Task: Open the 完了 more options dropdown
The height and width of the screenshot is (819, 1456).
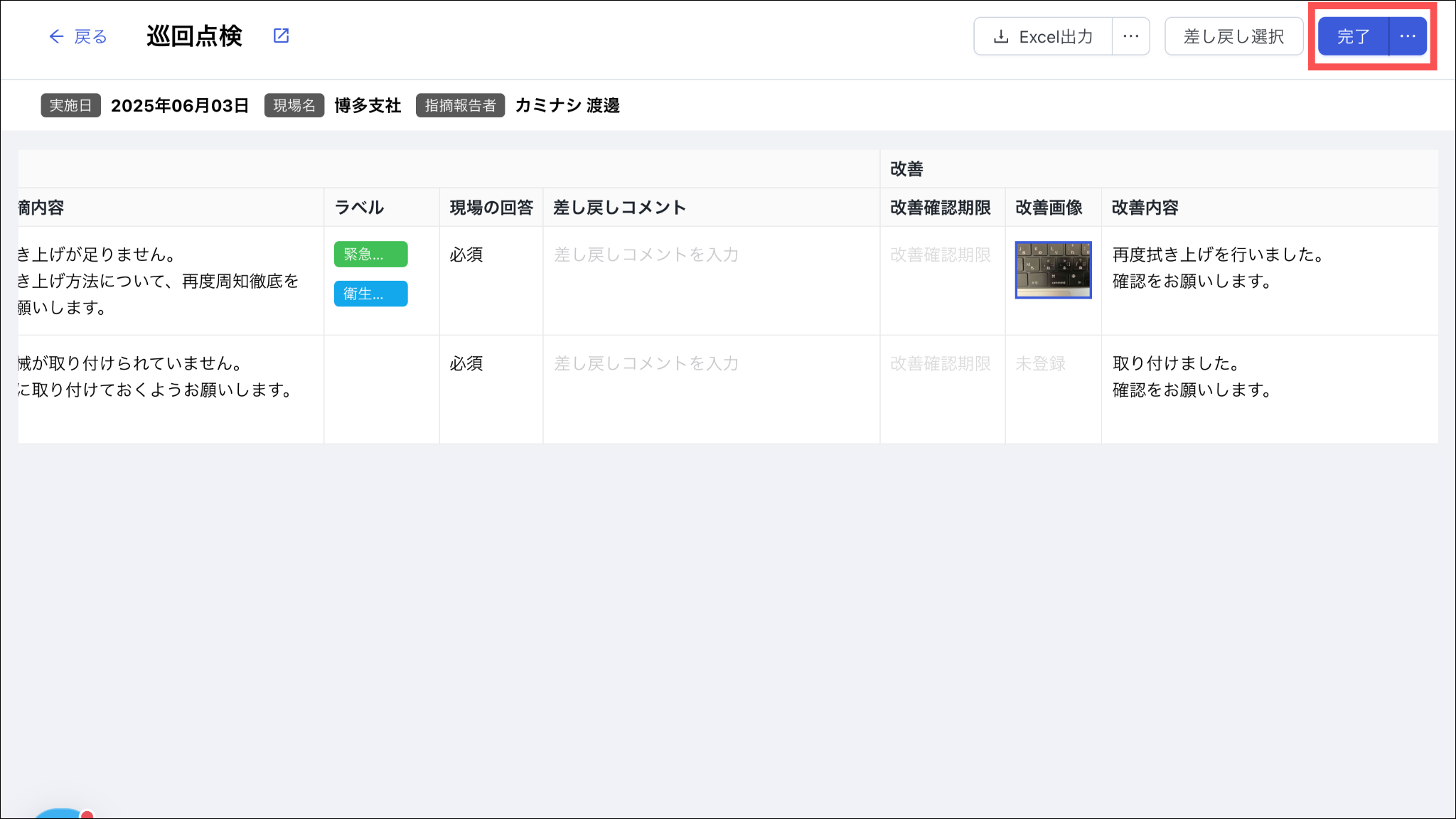Action: coord(1408,36)
